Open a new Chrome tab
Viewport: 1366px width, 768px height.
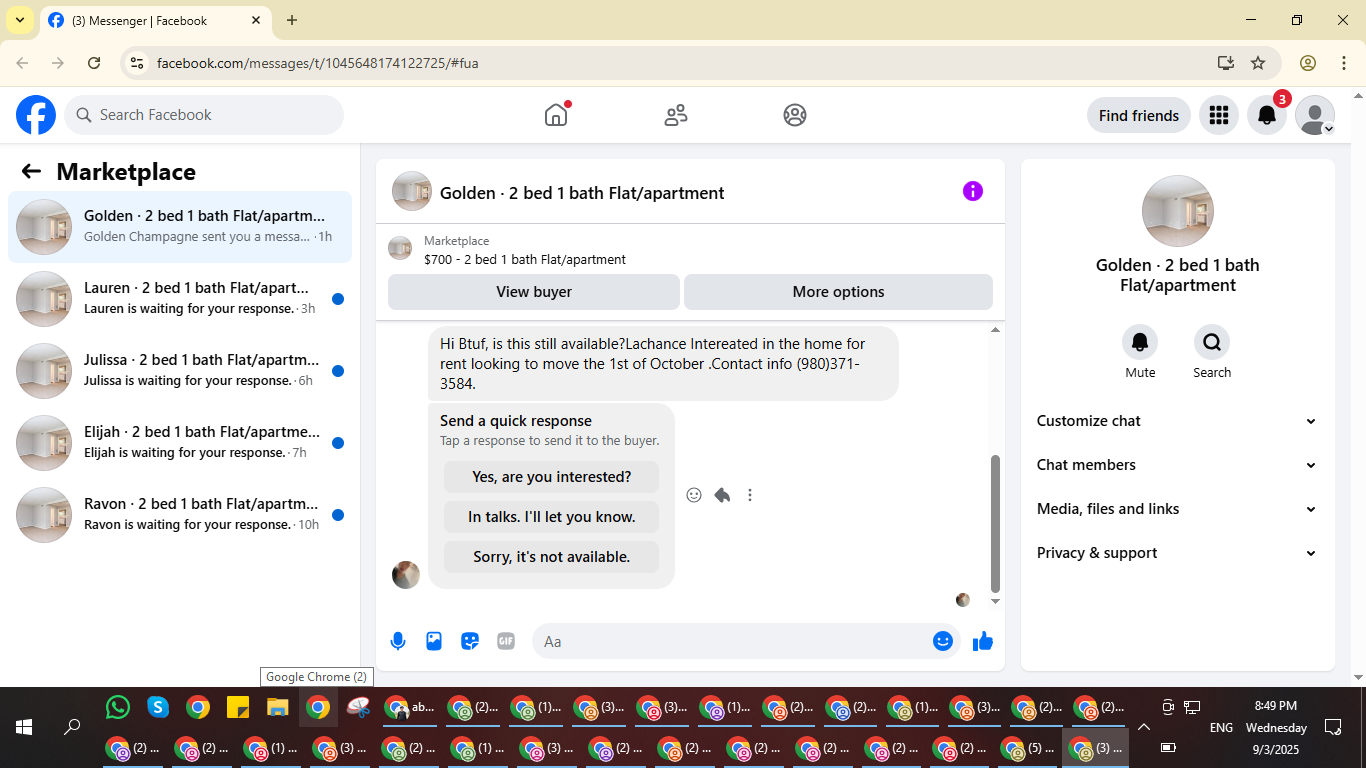(292, 20)
